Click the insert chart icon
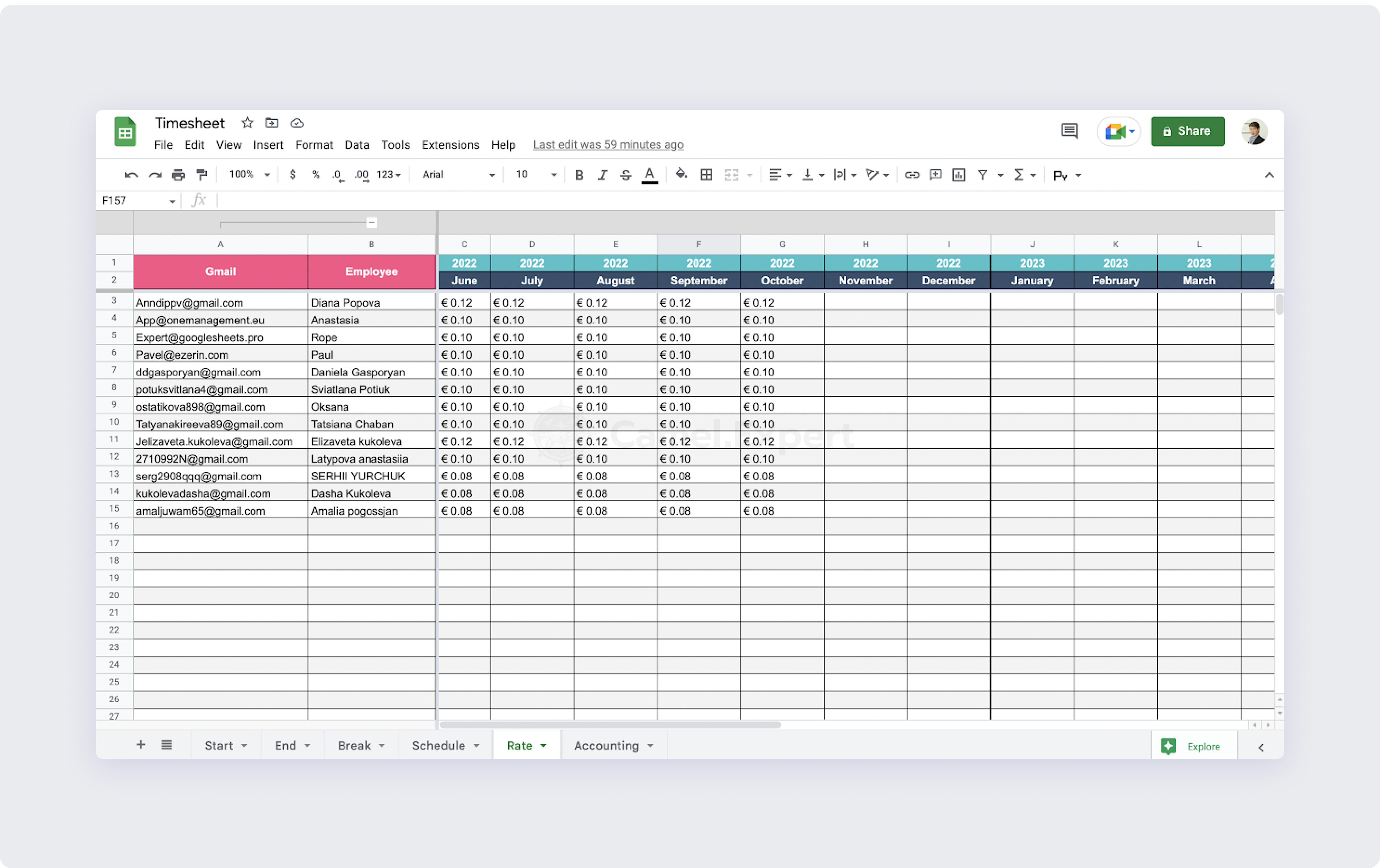1380x868 pixels. click(x=958, y=175)
